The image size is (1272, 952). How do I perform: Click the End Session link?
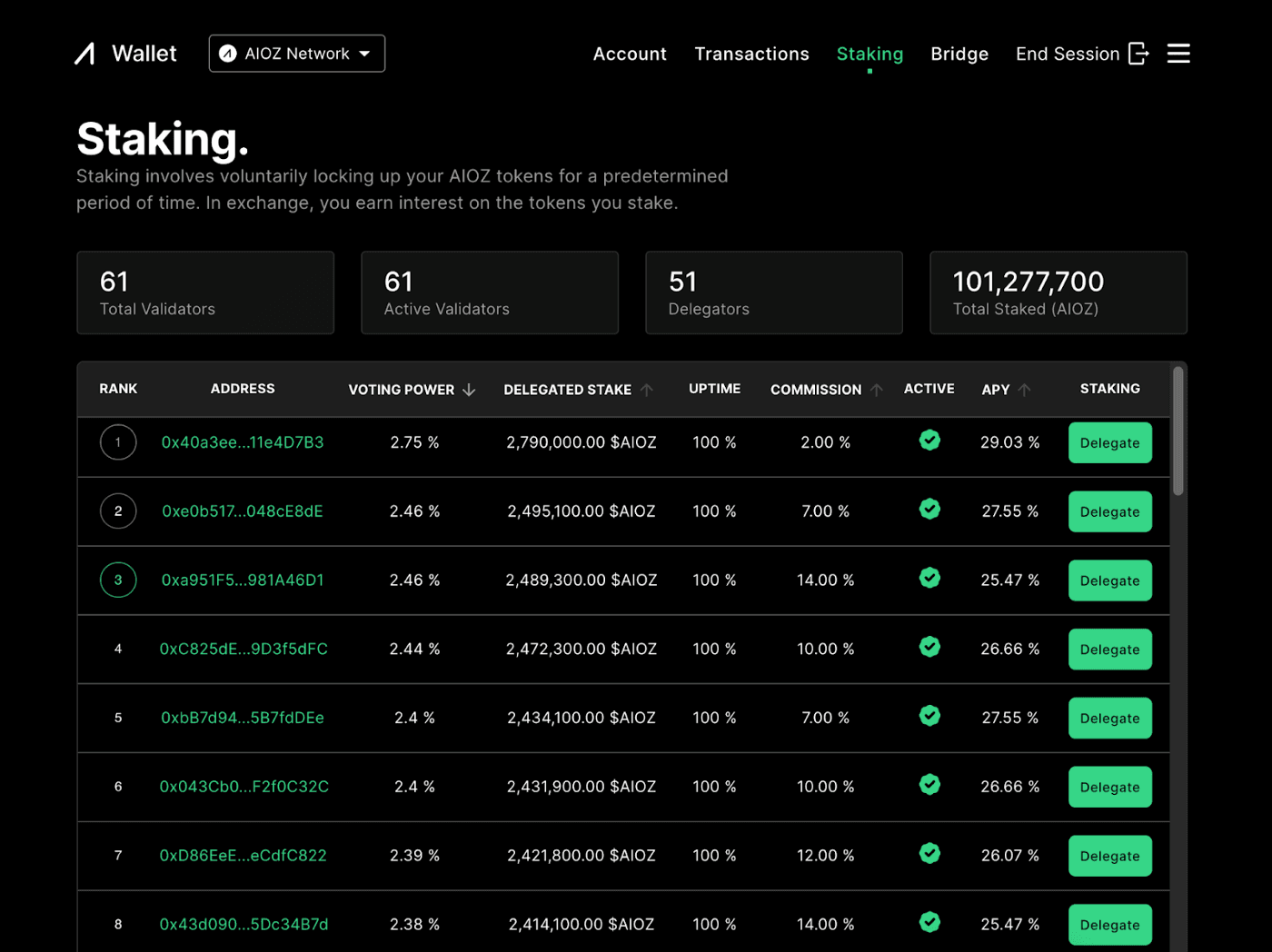tap(1068, 54)
